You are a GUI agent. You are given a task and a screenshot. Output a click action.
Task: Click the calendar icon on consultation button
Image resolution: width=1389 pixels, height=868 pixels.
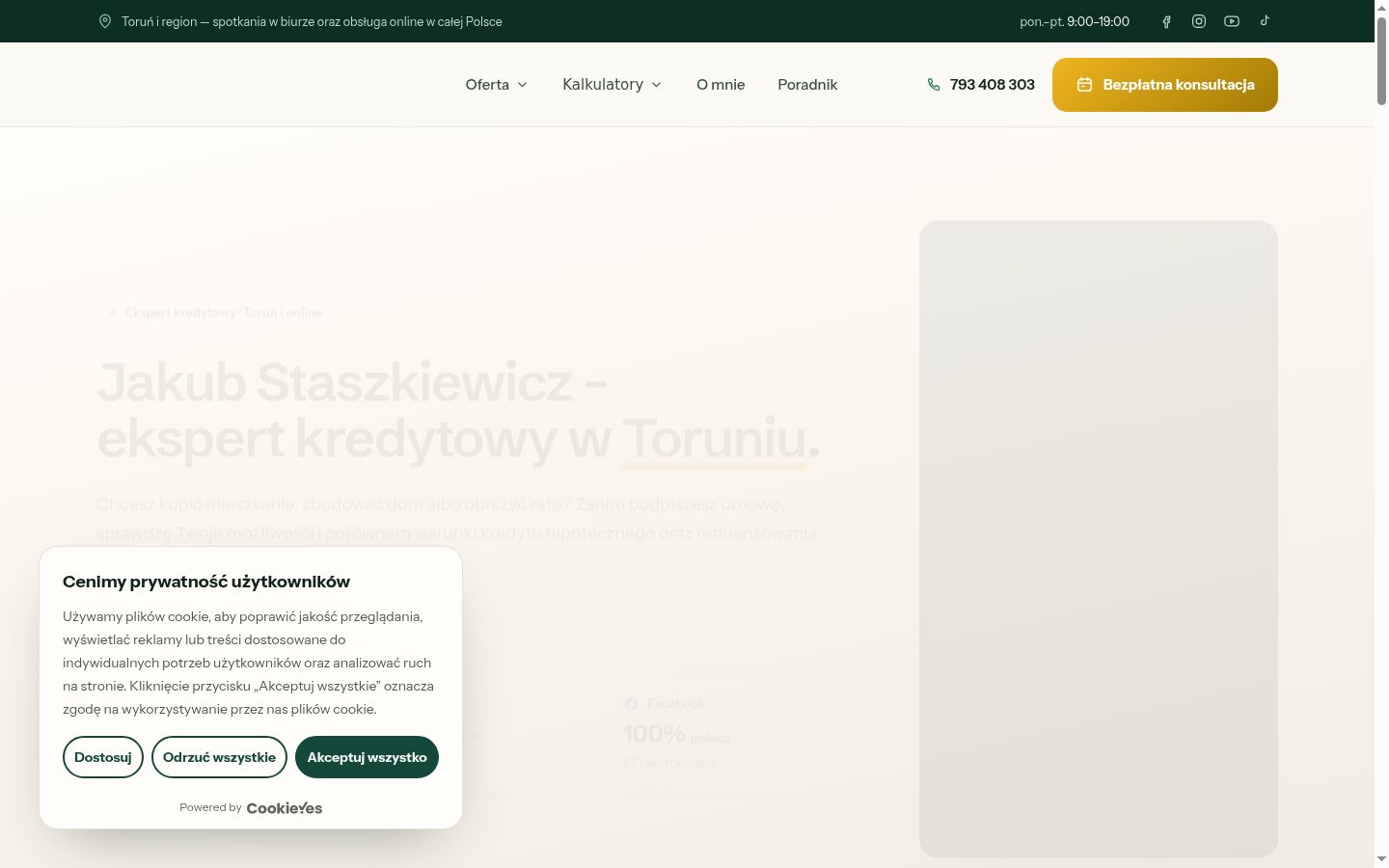tap(1084, 85)
